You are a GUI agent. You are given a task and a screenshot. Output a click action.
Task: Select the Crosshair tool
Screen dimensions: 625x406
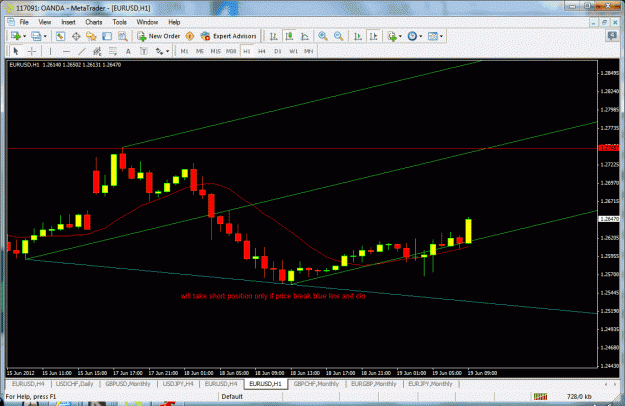(x=32, y=51)
